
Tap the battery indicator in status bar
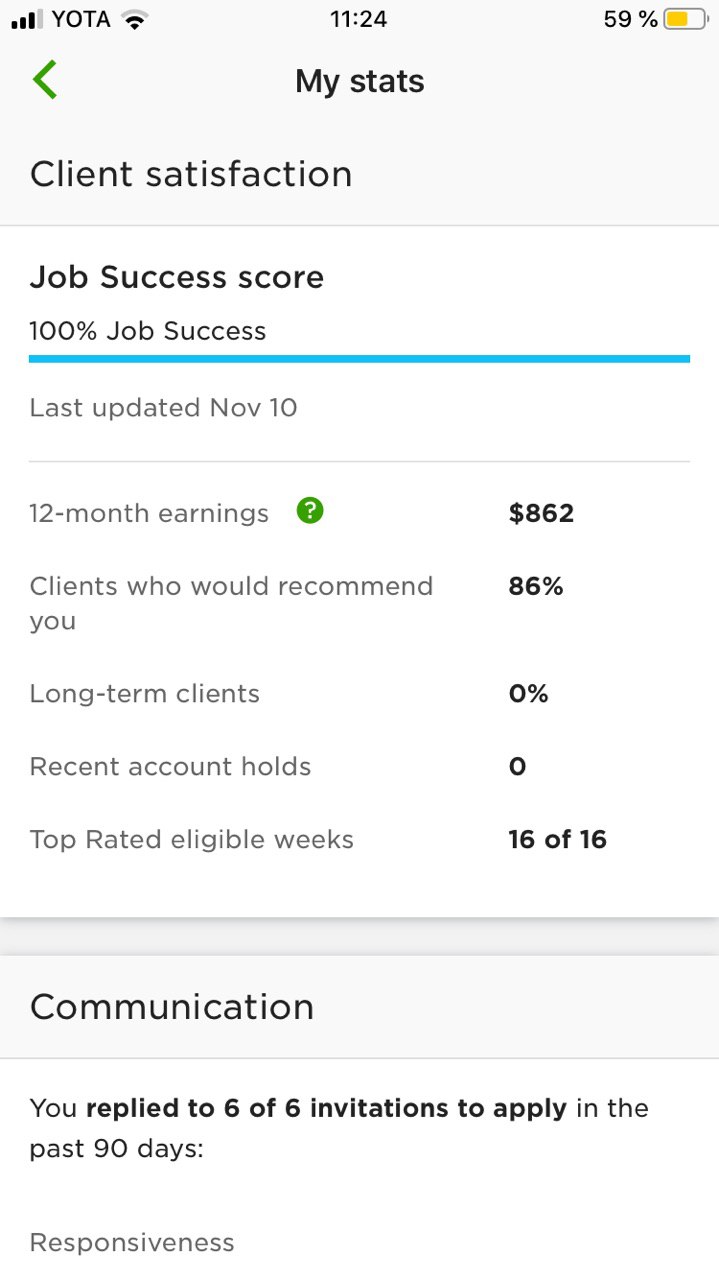(x=686, y=19)
